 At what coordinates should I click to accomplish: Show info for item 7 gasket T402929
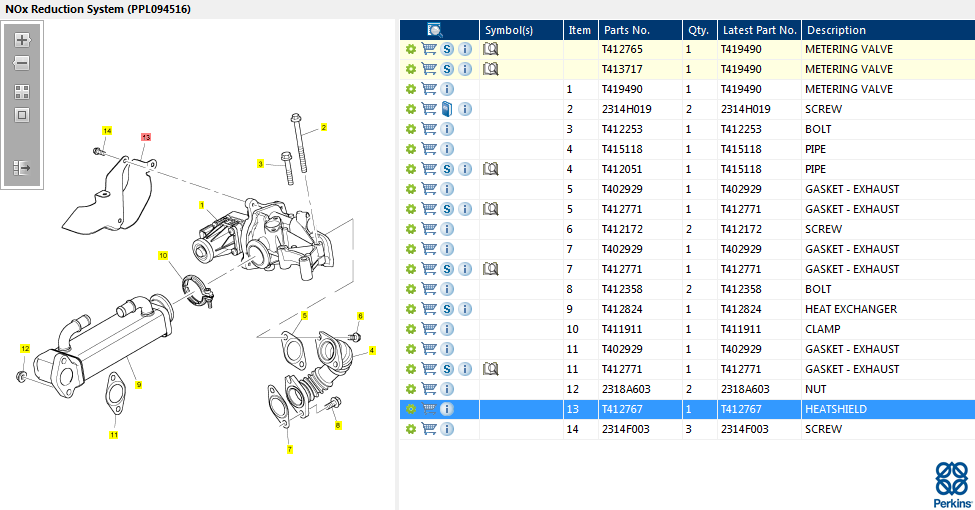point(447,249)
